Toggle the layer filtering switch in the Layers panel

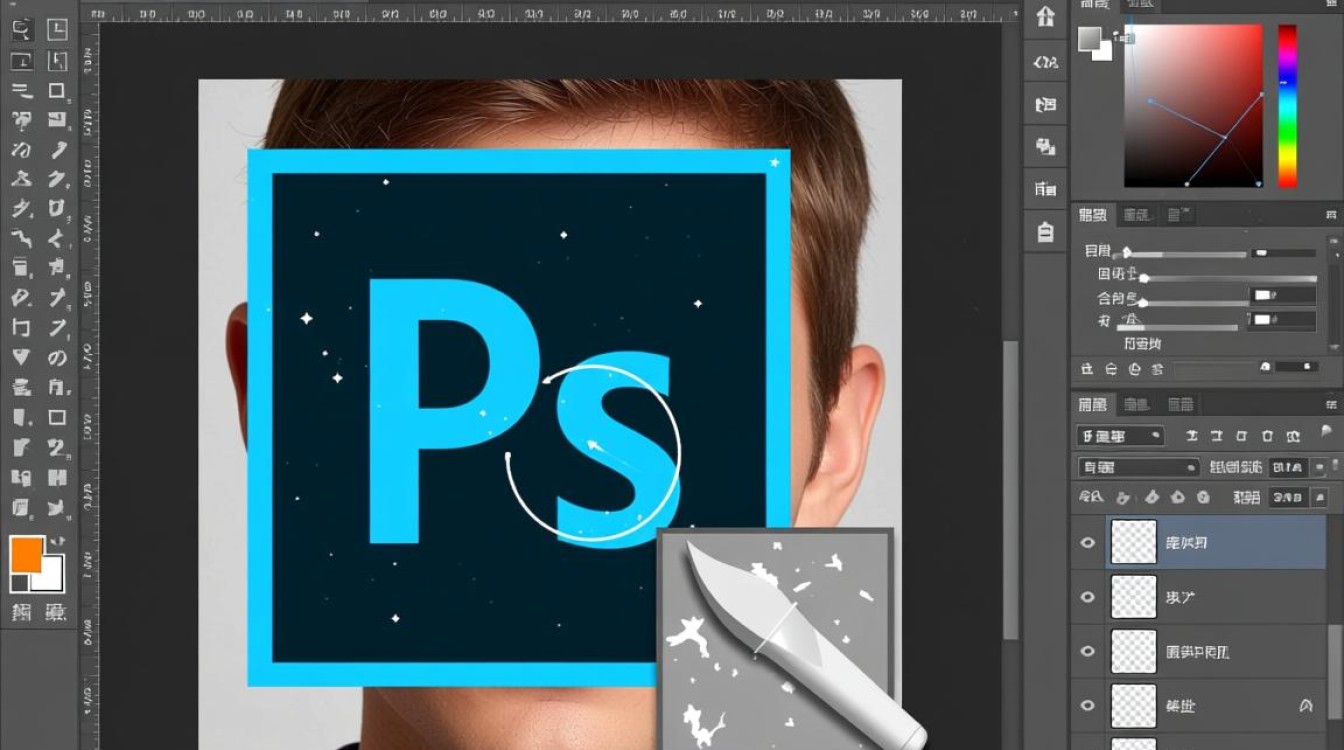(x=1326, y=432)
